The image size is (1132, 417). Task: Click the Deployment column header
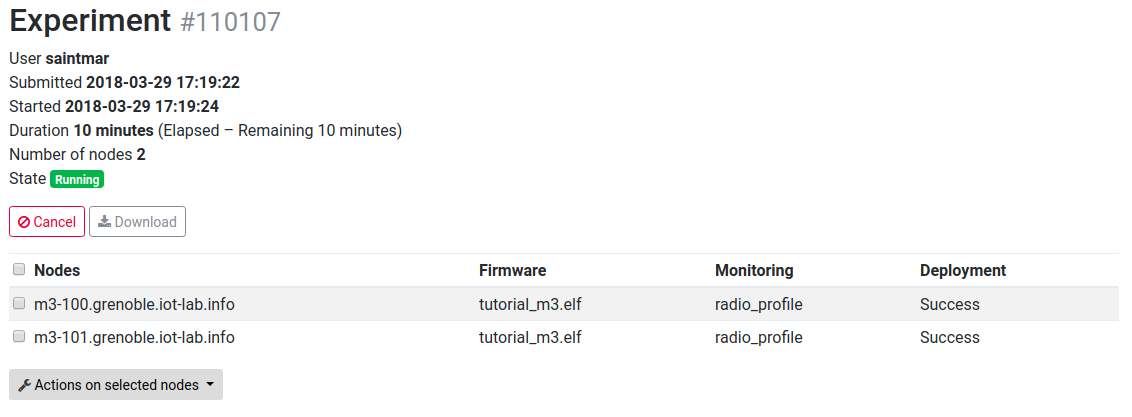962,271
